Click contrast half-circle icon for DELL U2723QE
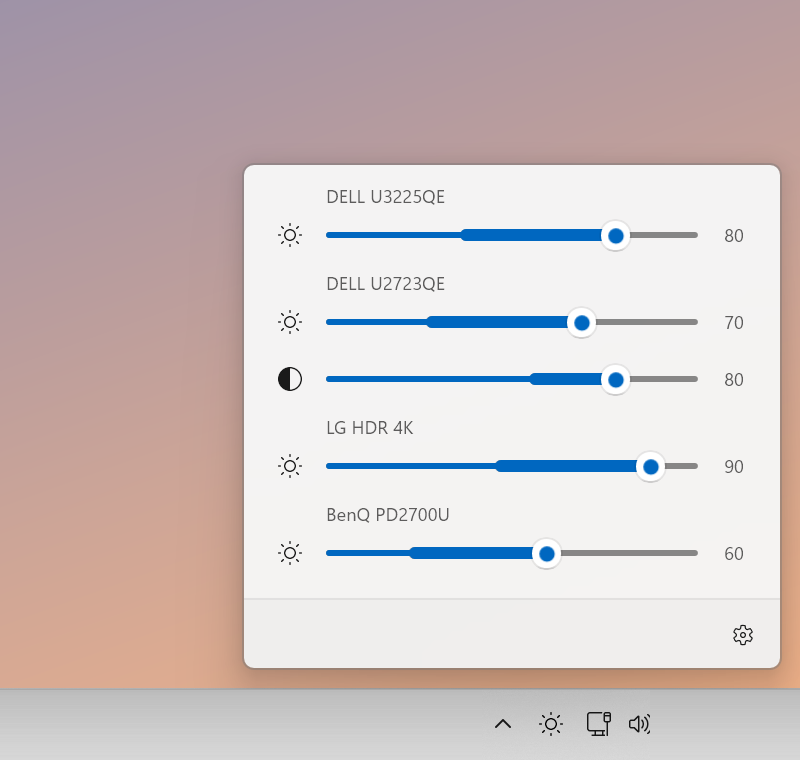 coord(290,379)
